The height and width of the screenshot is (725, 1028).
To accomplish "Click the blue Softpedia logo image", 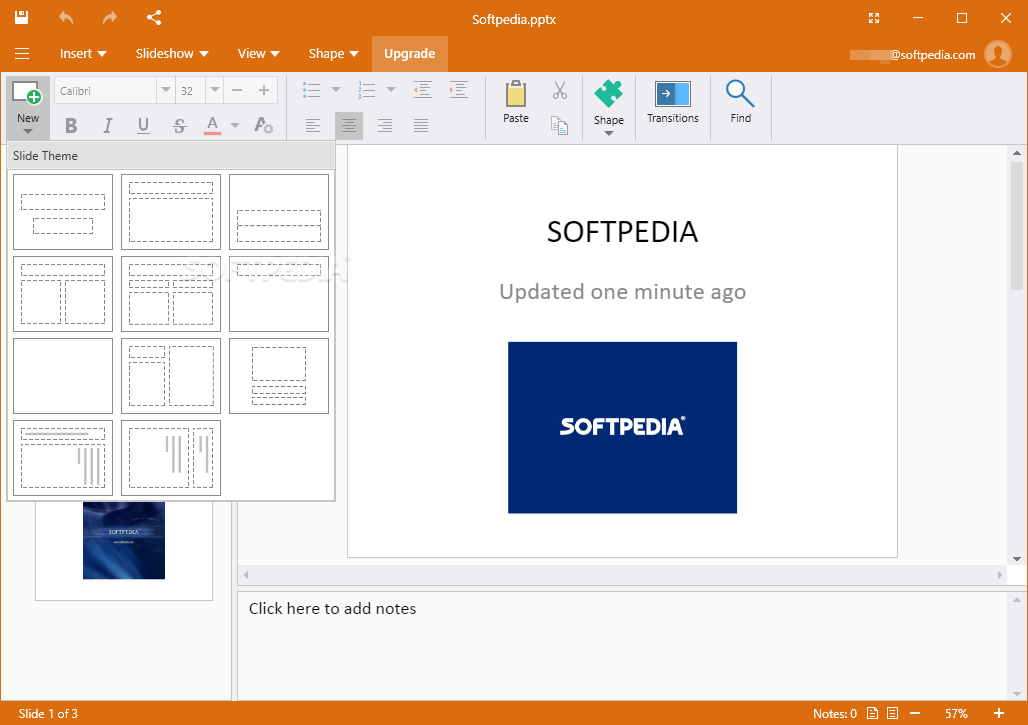I will [622, 427].
